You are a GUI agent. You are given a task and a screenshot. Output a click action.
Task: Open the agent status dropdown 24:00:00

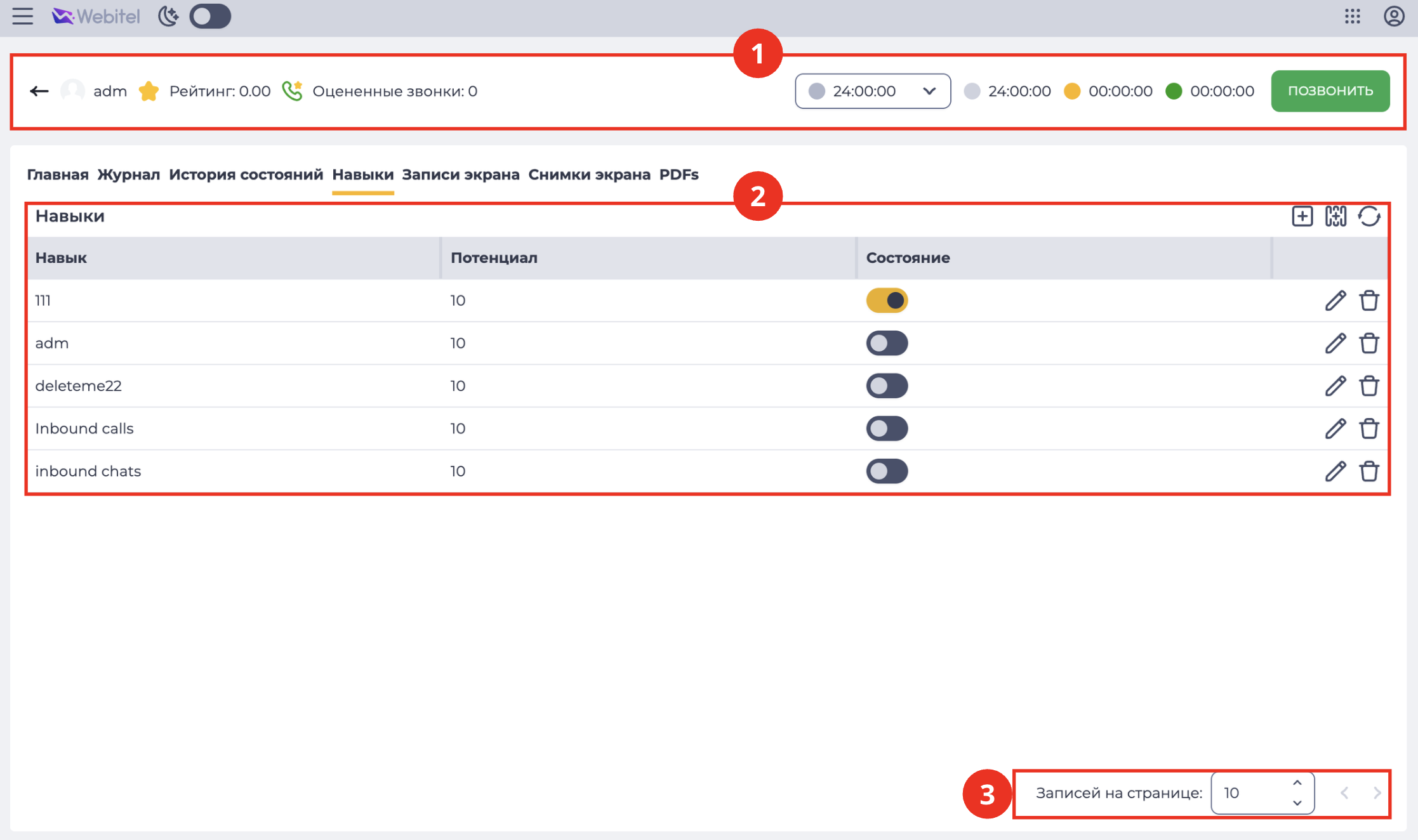pos(873,91)
